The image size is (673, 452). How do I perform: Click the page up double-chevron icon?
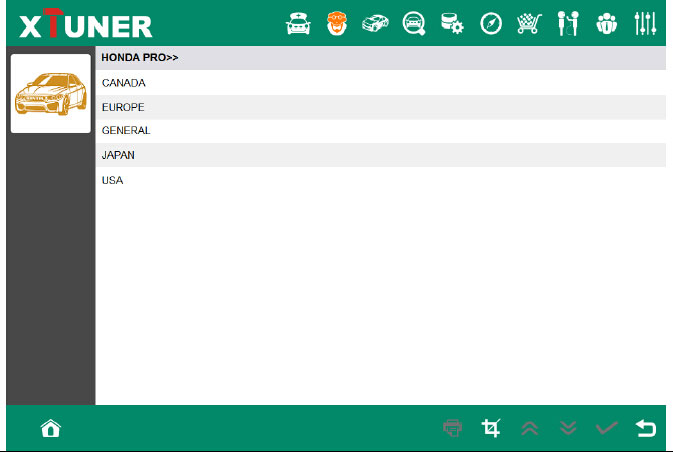530,428
